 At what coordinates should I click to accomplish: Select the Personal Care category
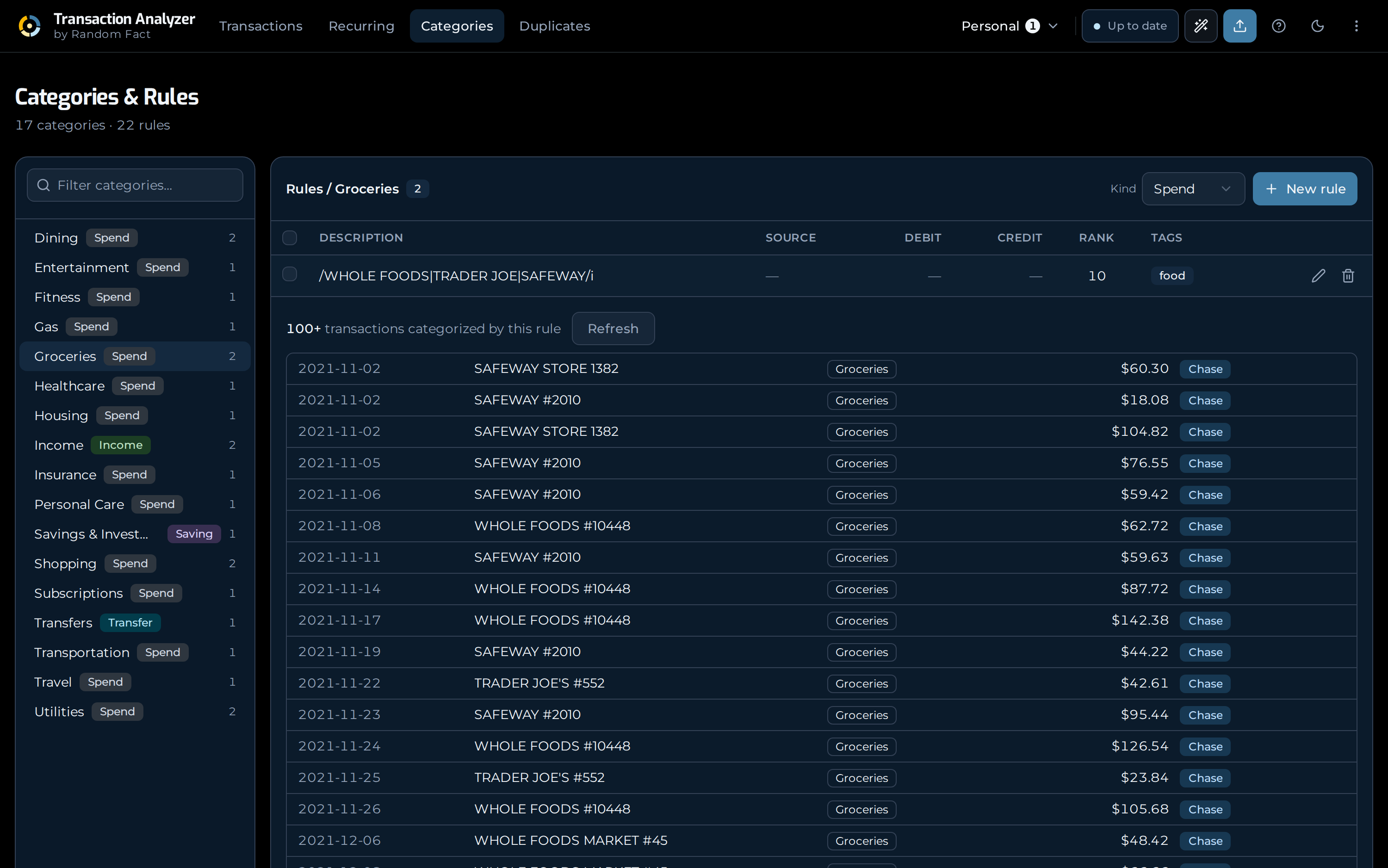(x=135, y=505)
